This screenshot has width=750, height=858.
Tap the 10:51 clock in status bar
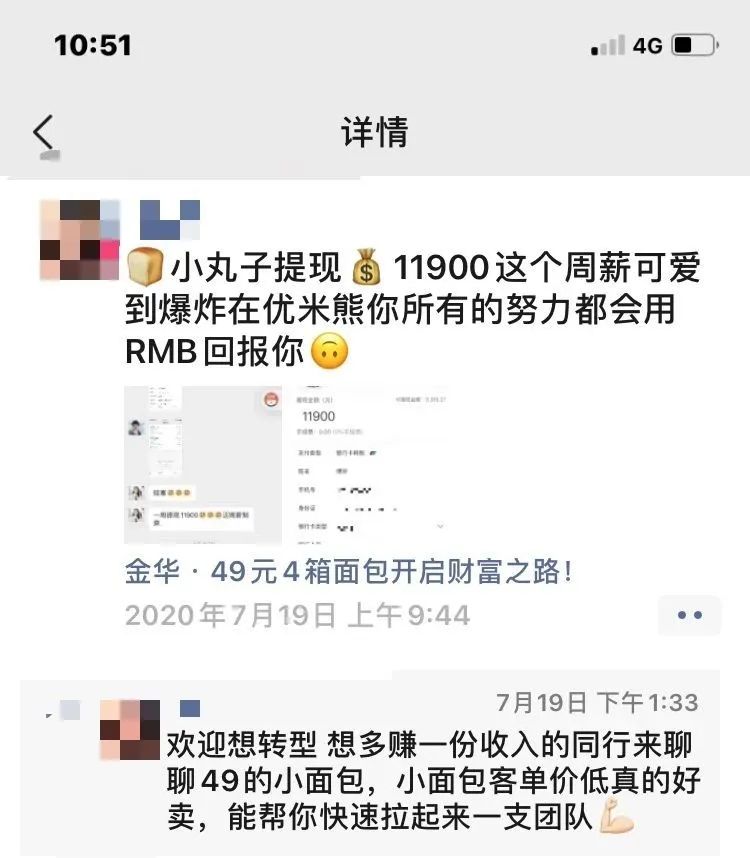tap(93, 45)
